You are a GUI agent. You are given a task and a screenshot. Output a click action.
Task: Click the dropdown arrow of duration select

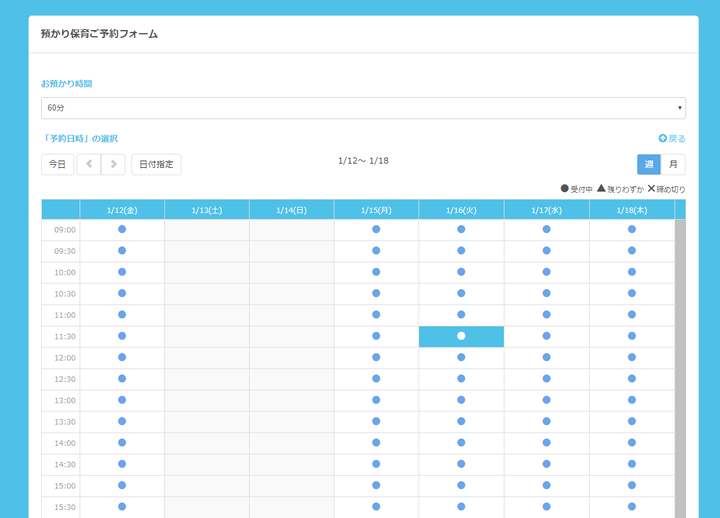[x=679, y=108]
